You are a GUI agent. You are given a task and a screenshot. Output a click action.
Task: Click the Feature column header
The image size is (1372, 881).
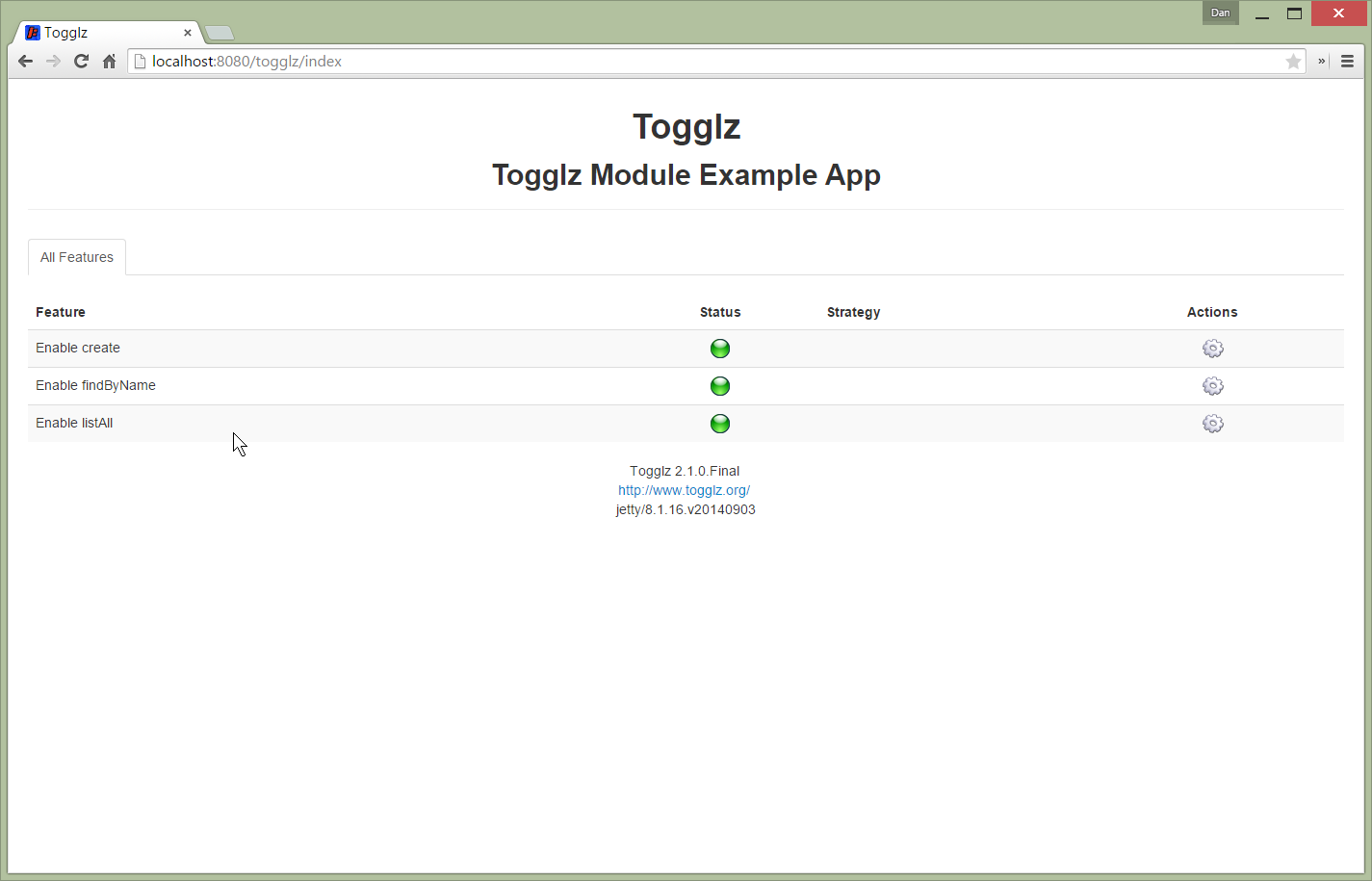(61, 312)
